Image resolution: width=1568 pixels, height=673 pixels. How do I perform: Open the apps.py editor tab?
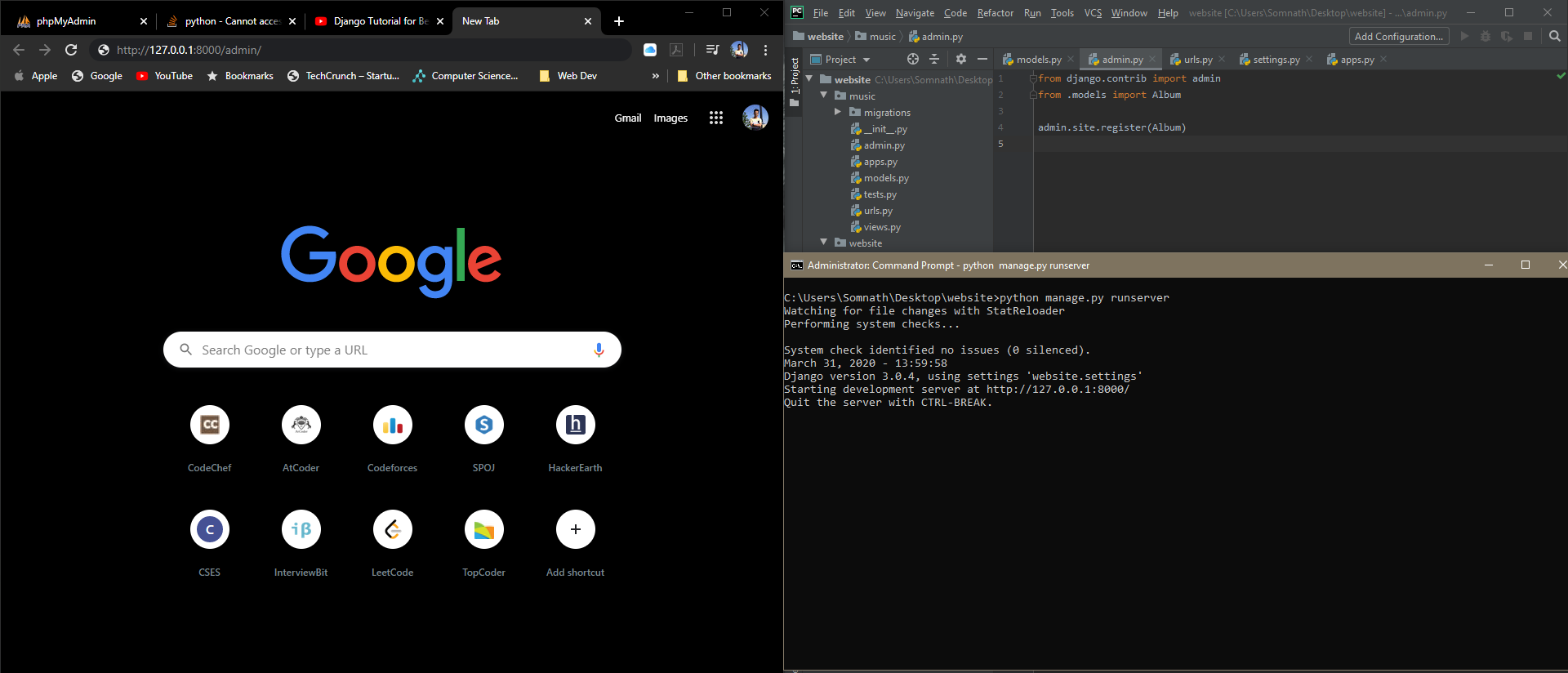pos(1351,60)
